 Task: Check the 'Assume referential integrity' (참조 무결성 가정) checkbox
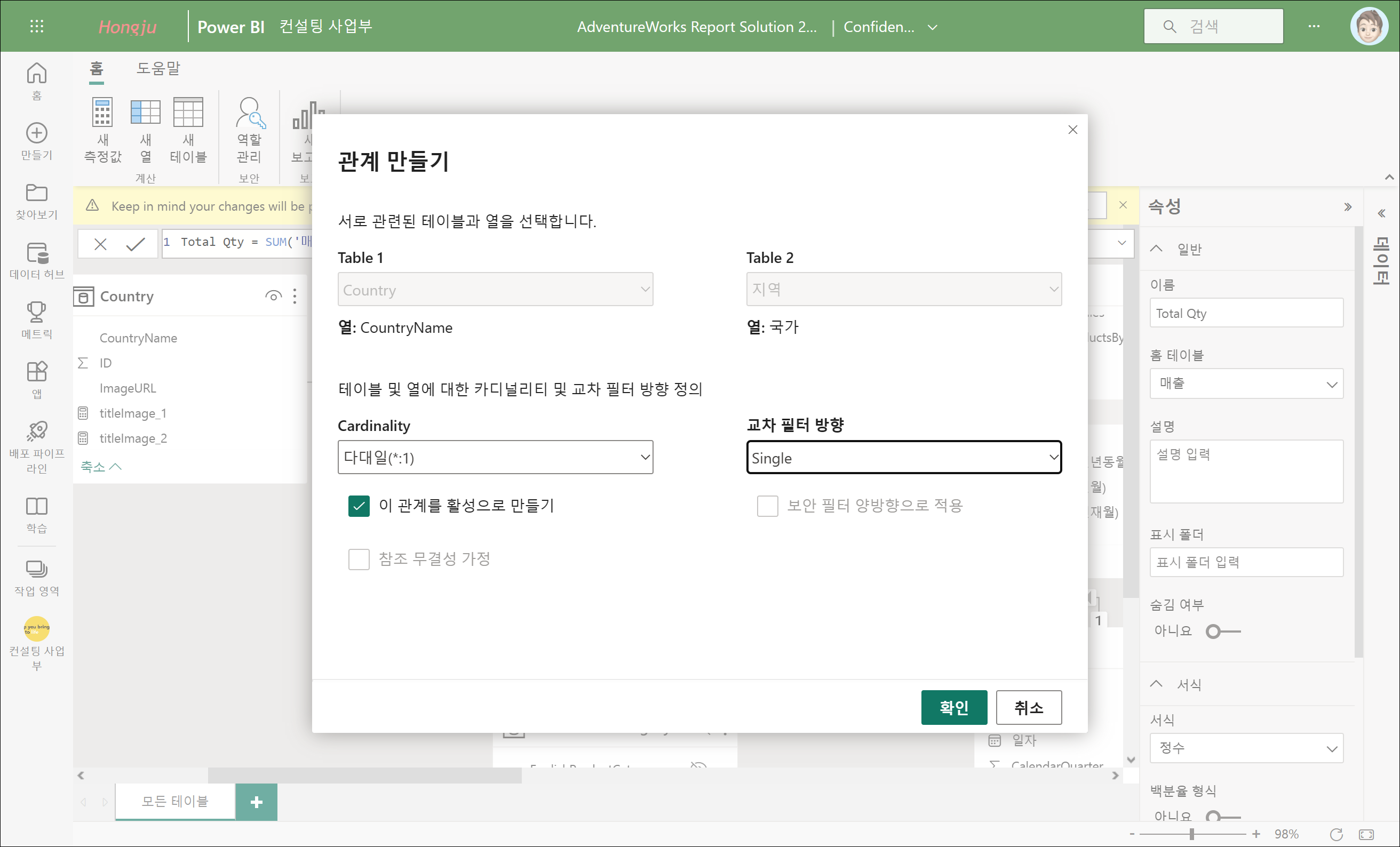359,559
